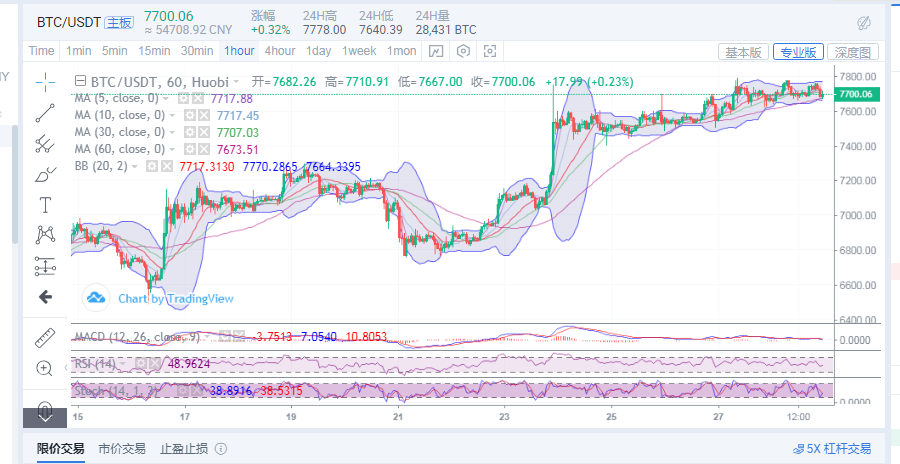
Task: Remove RSI (14) indicator with X
Action: 154,364
